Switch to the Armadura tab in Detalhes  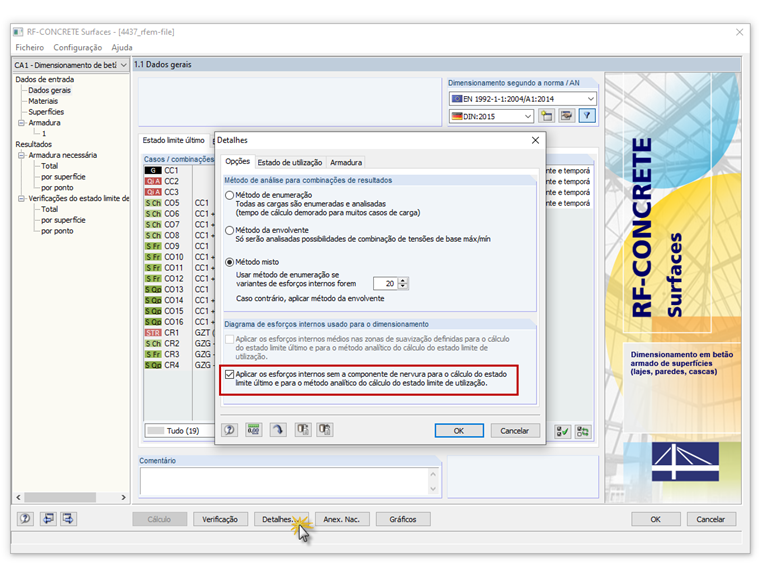click(346, 162)
